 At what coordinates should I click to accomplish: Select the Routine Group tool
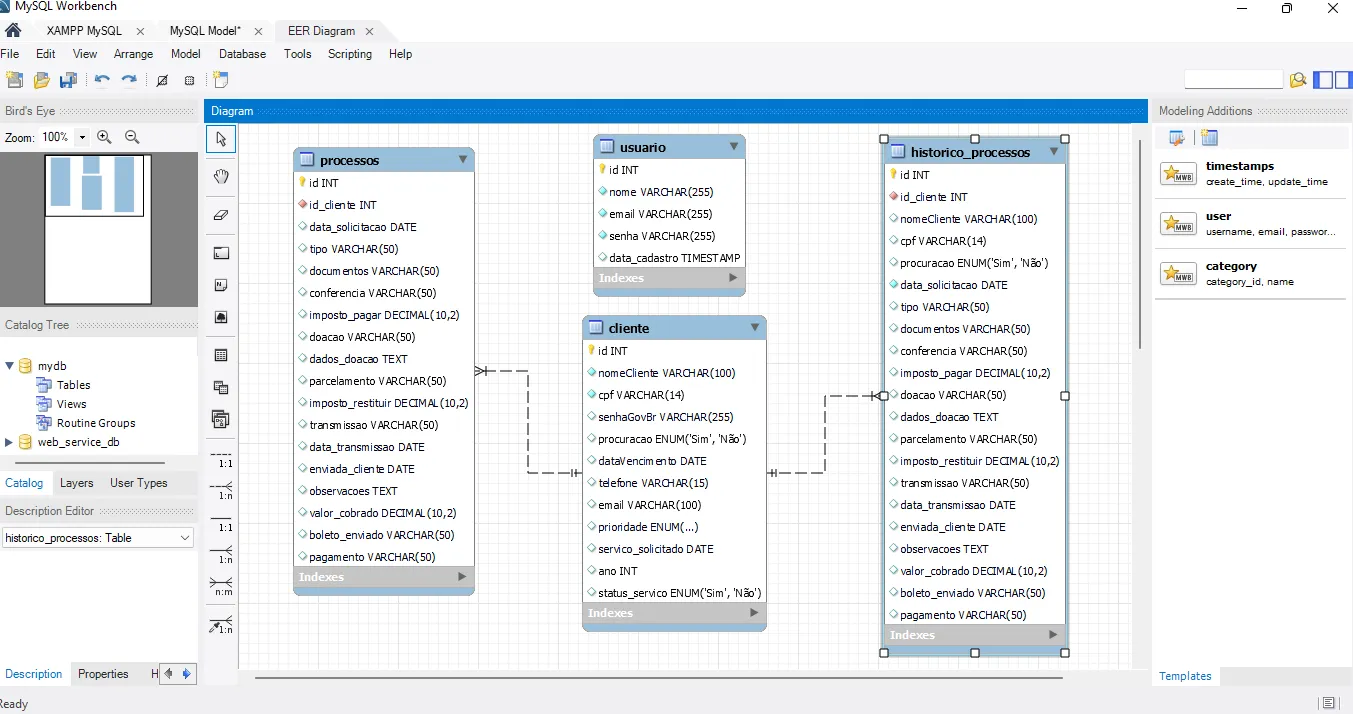(x=221, y=419)
